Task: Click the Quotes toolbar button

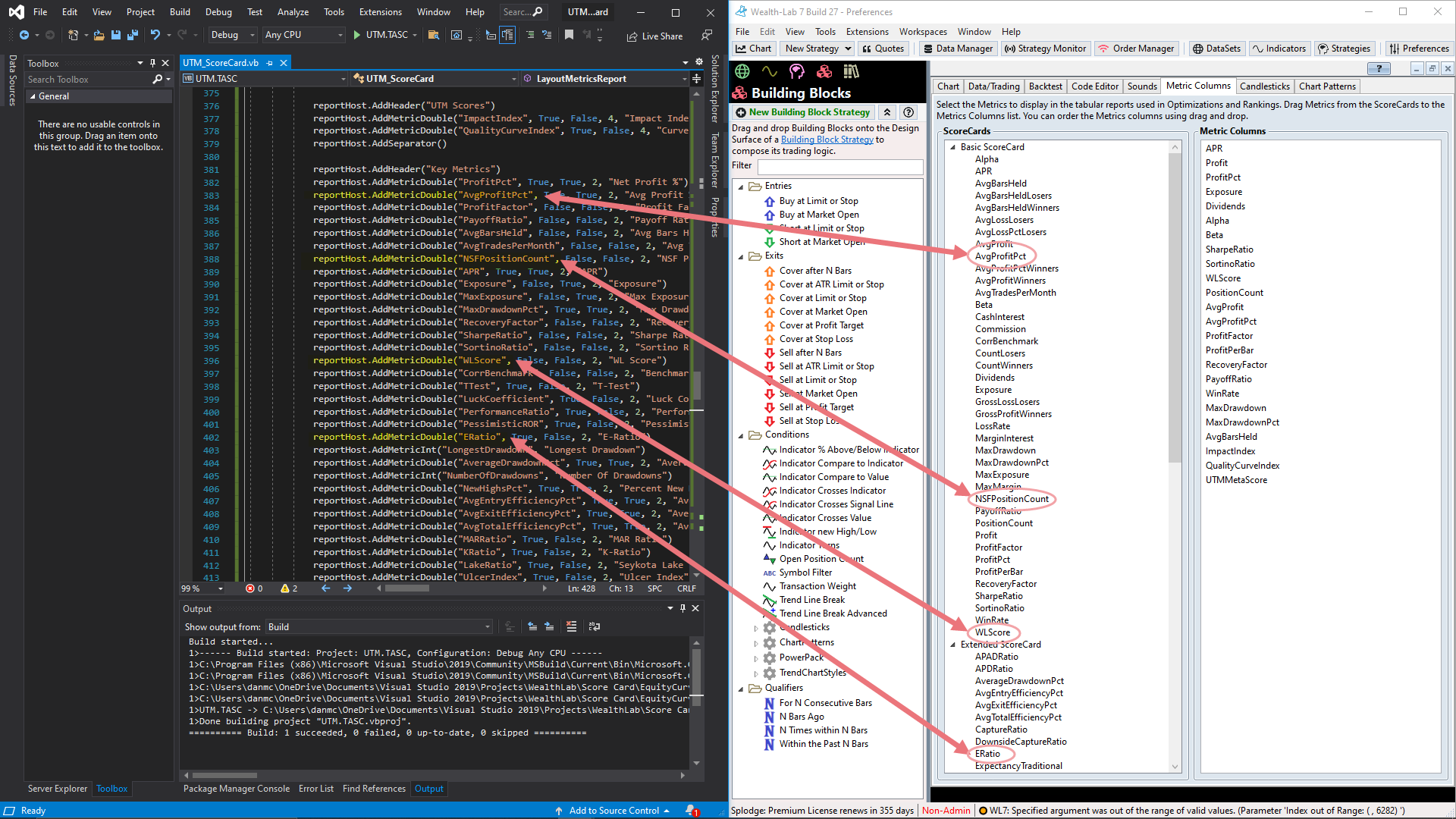Action: coord(883,49)
